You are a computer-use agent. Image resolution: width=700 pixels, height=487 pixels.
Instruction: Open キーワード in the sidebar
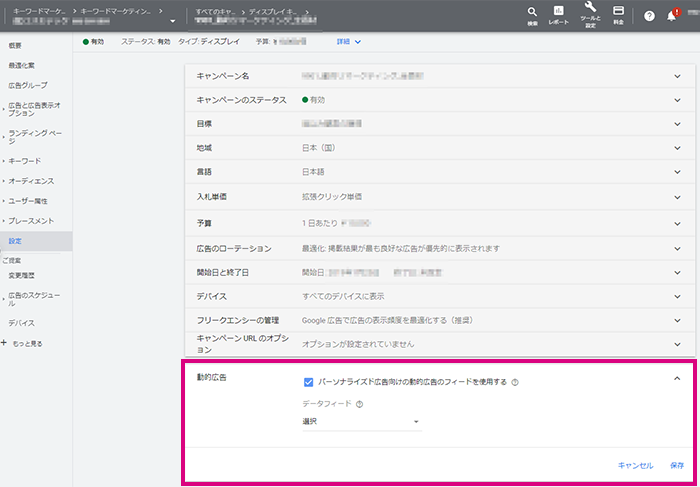25,161
